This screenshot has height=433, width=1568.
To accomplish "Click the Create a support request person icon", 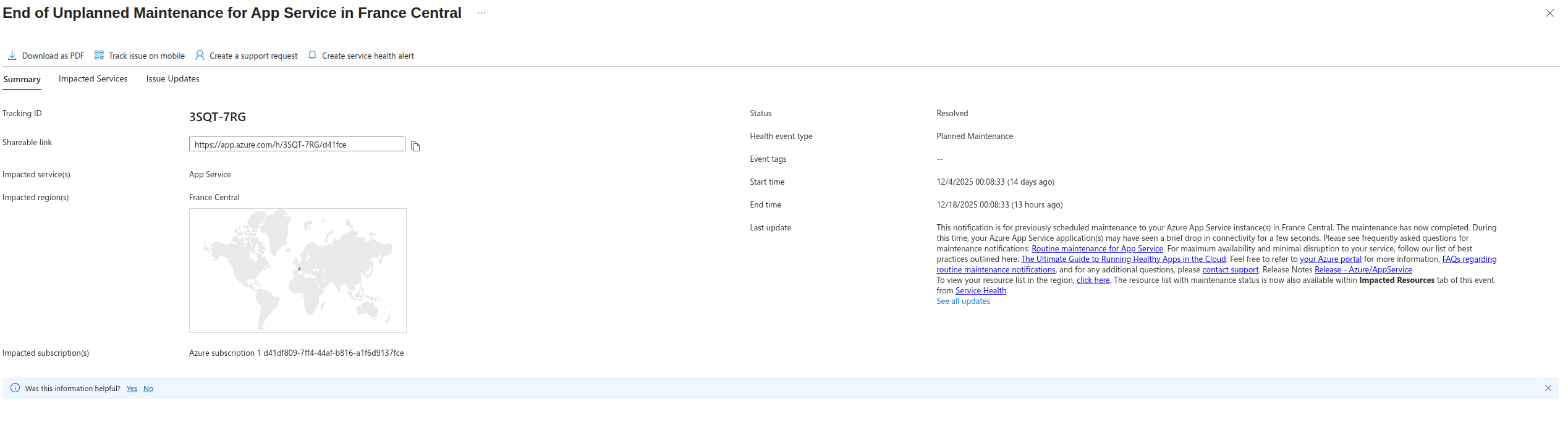I will click(x=200, y=55).
